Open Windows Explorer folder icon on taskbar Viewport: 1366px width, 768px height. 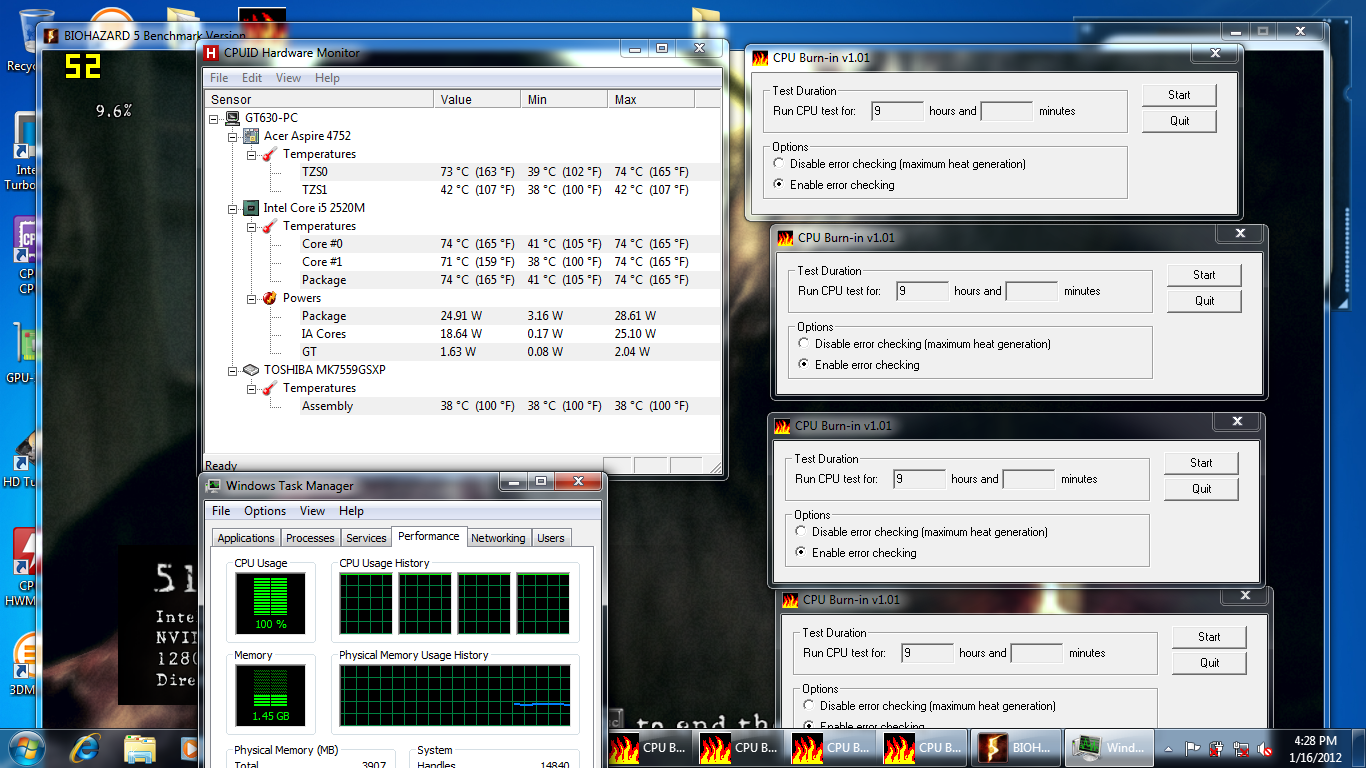(x=140, y=748)
